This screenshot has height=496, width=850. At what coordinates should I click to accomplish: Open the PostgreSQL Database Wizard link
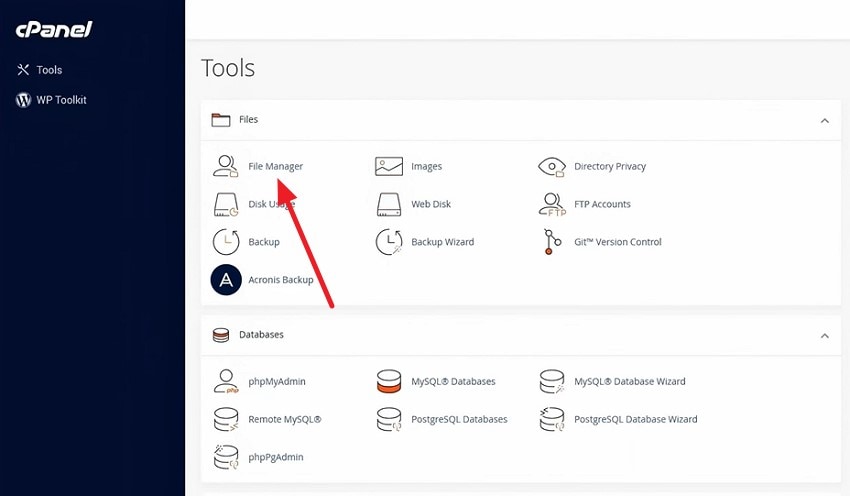coord(635,420)
